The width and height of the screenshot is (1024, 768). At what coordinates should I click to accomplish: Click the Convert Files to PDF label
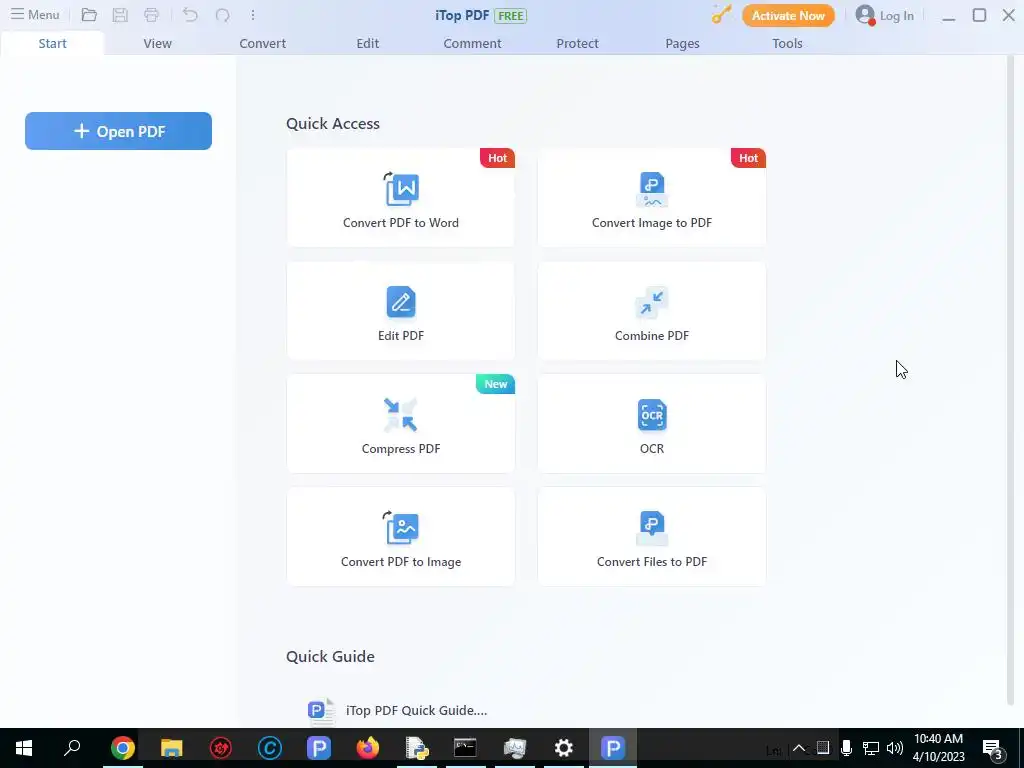(652, 562)
